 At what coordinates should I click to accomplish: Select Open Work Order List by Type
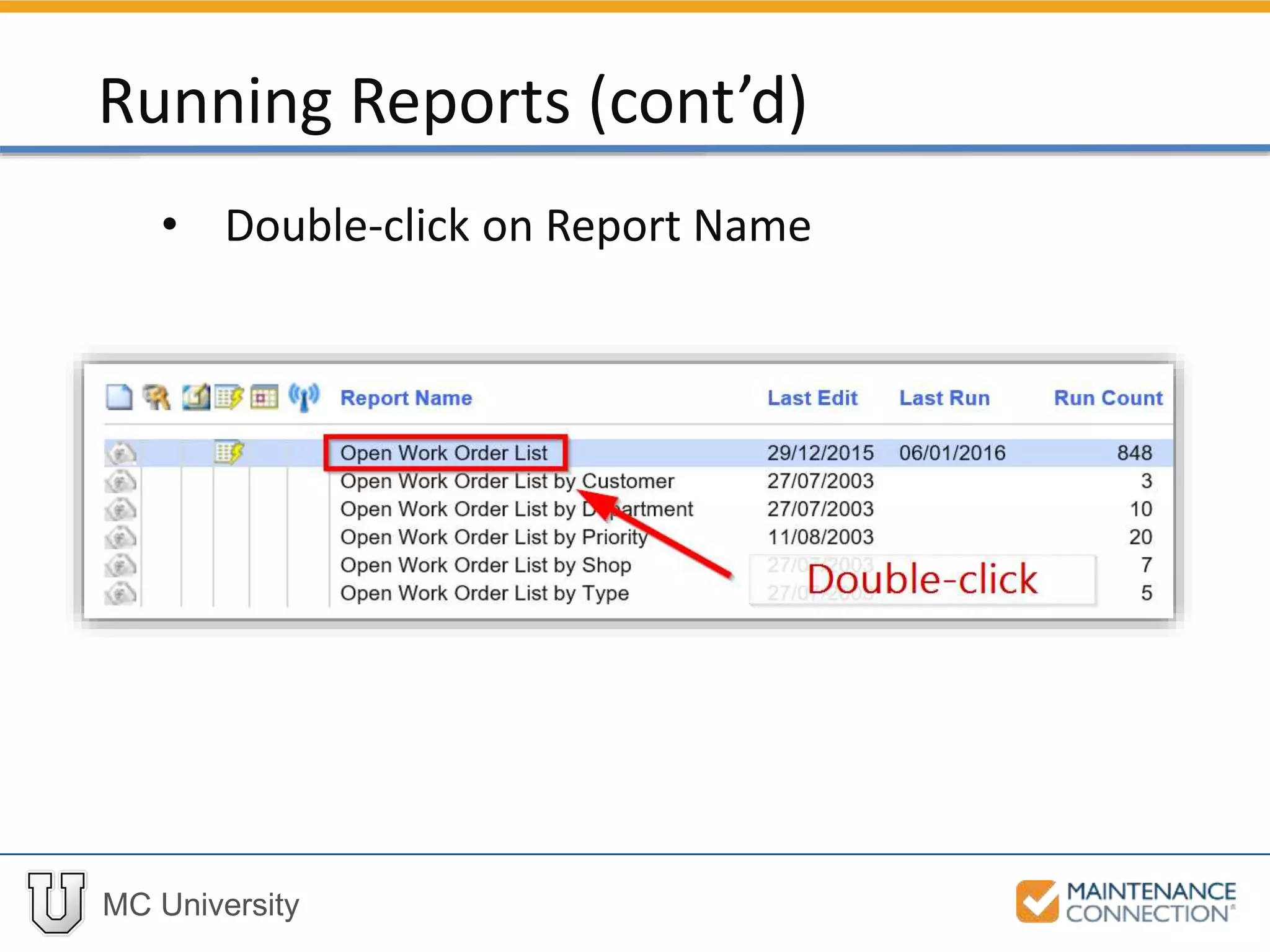(x=484, y=593)
